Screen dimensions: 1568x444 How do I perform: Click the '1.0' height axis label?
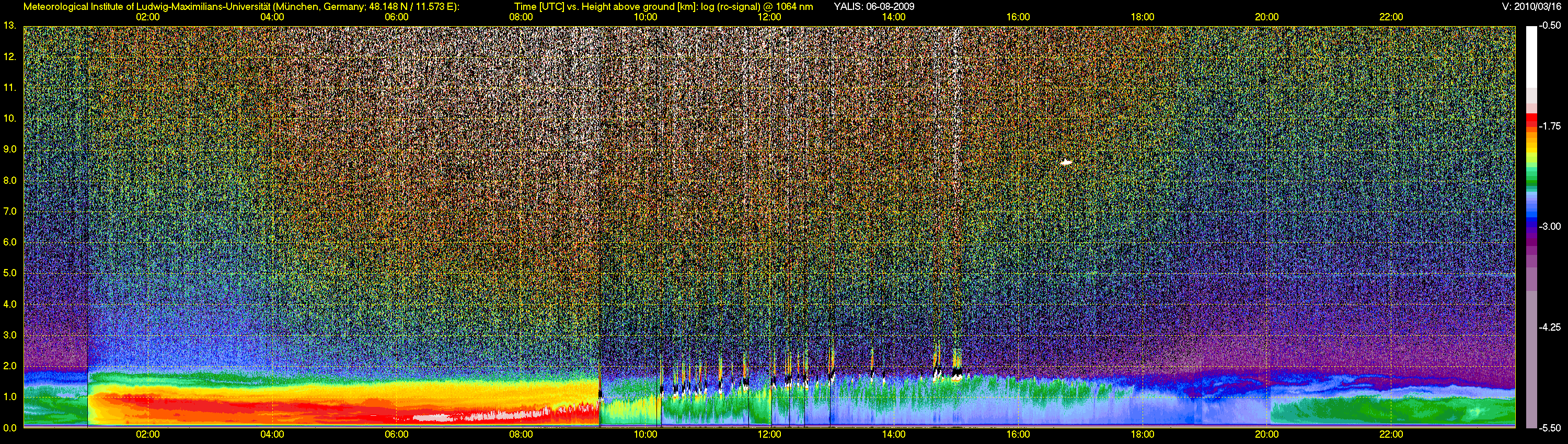(x=10, y=396)
